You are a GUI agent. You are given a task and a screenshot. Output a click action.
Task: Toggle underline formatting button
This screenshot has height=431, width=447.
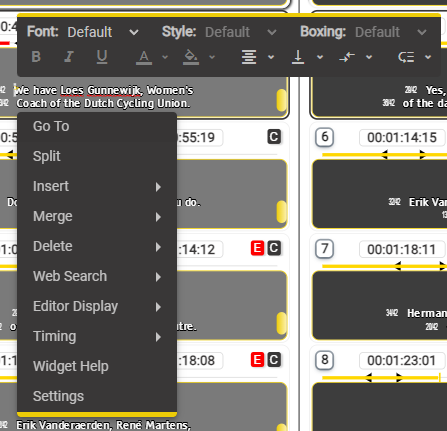click(102, 57)
